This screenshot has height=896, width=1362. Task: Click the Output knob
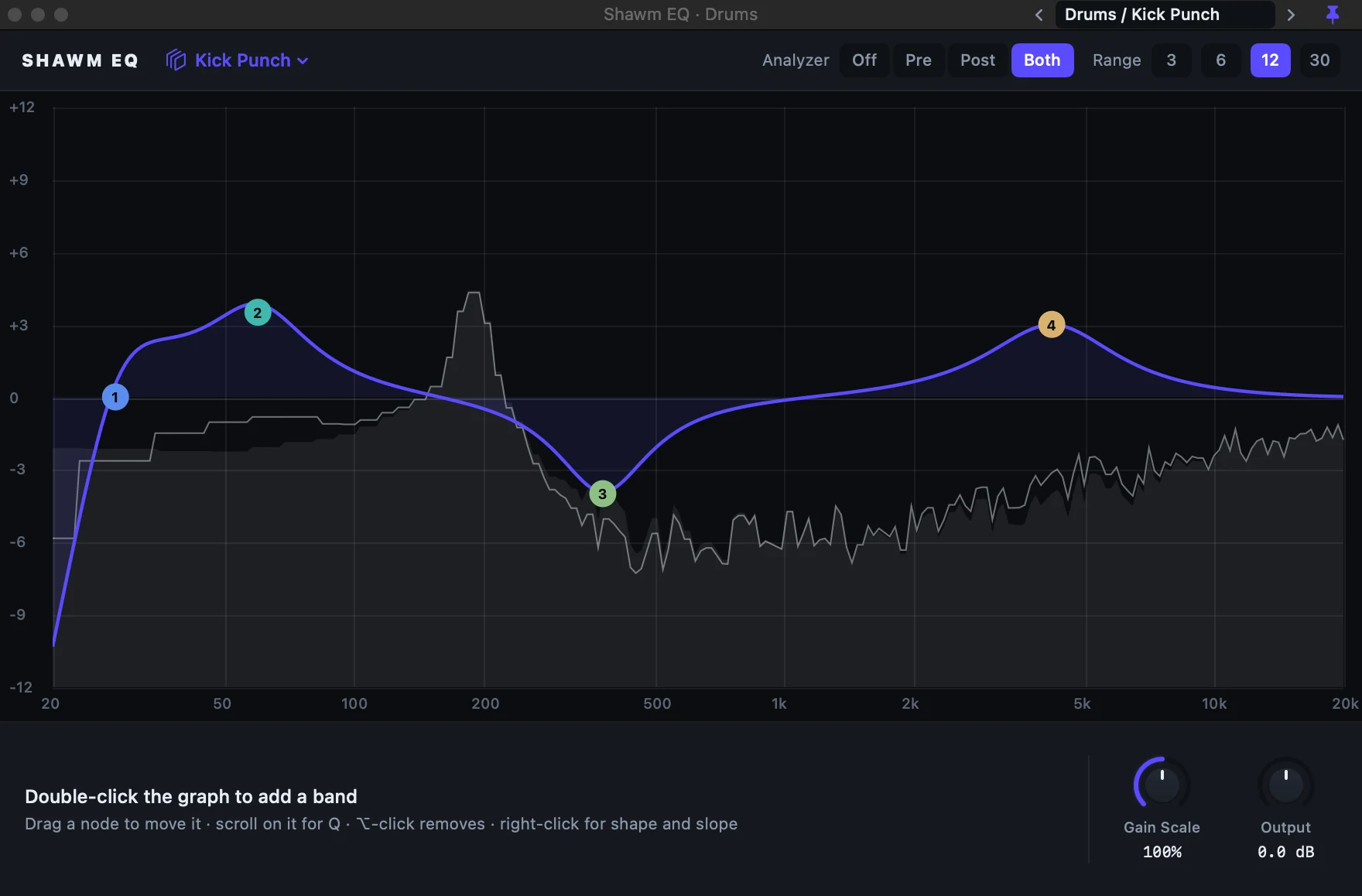tap(1285, 785)
